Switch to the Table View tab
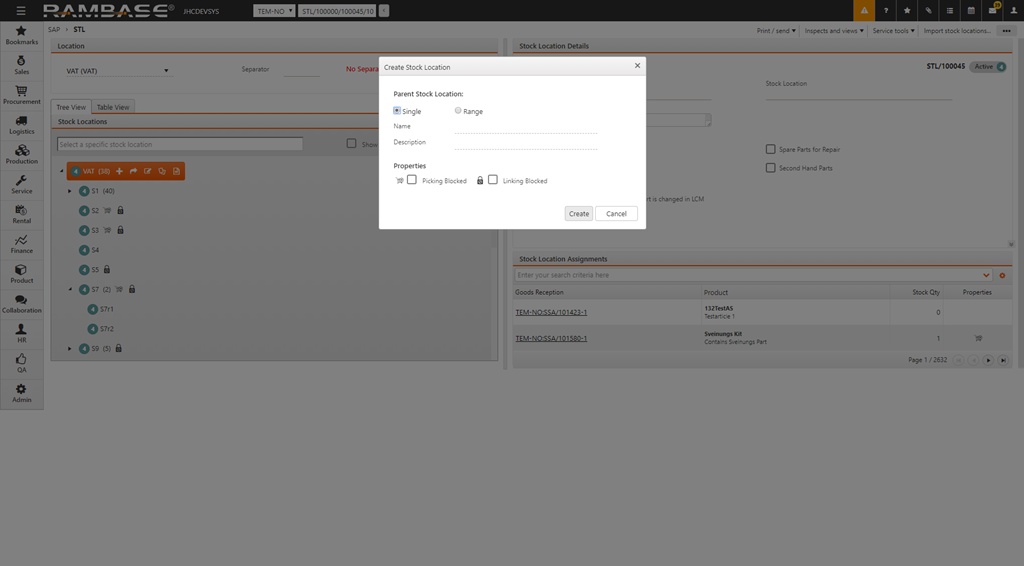The width and height of the screenshot is (1024, 566). point(112,107)
